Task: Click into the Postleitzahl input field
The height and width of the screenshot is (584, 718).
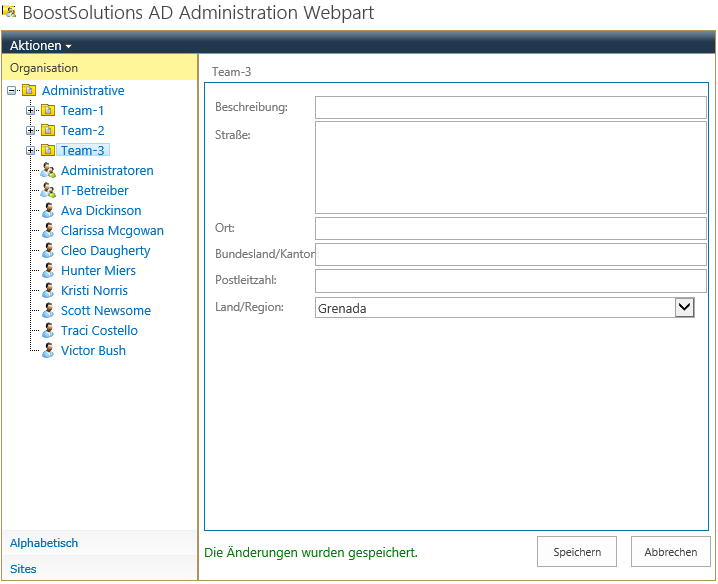Action: (x=511, y=281)
